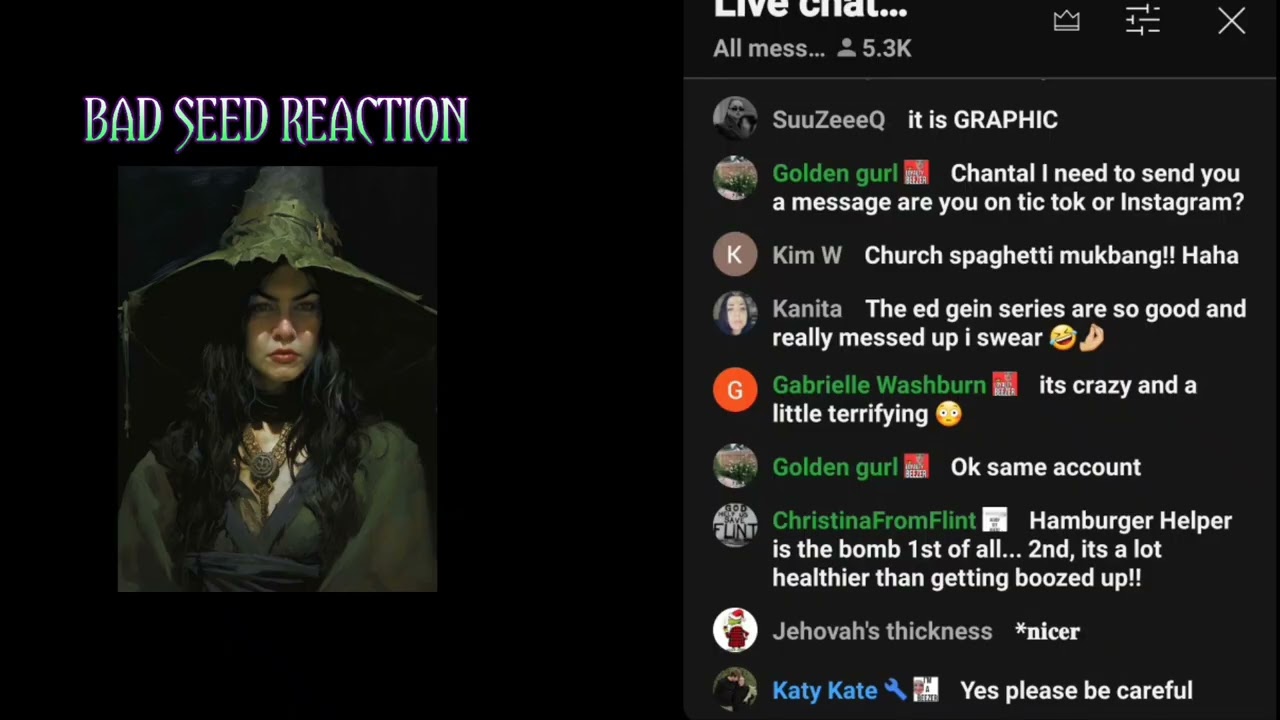1280x720 pixels.
Task: Click Katy Kate's moderator wrench badge
Action: tap(896, 690)
